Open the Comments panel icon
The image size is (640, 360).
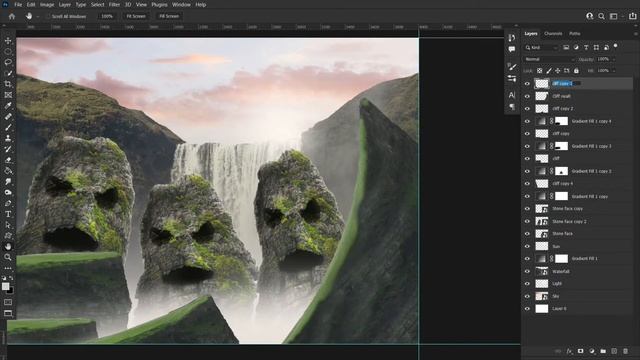512,49
